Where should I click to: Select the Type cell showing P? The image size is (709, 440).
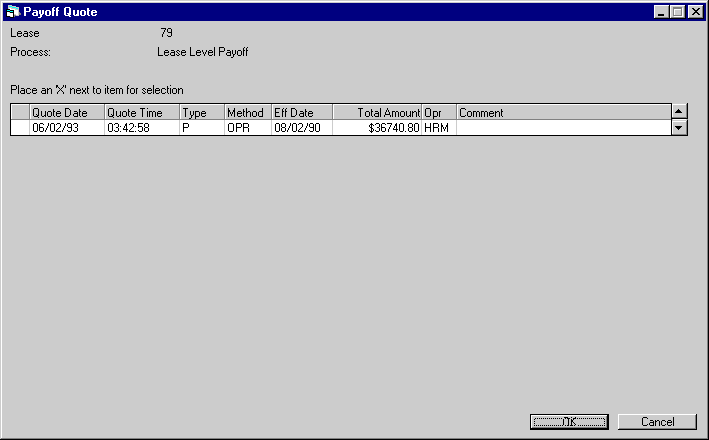click(202, 128)
